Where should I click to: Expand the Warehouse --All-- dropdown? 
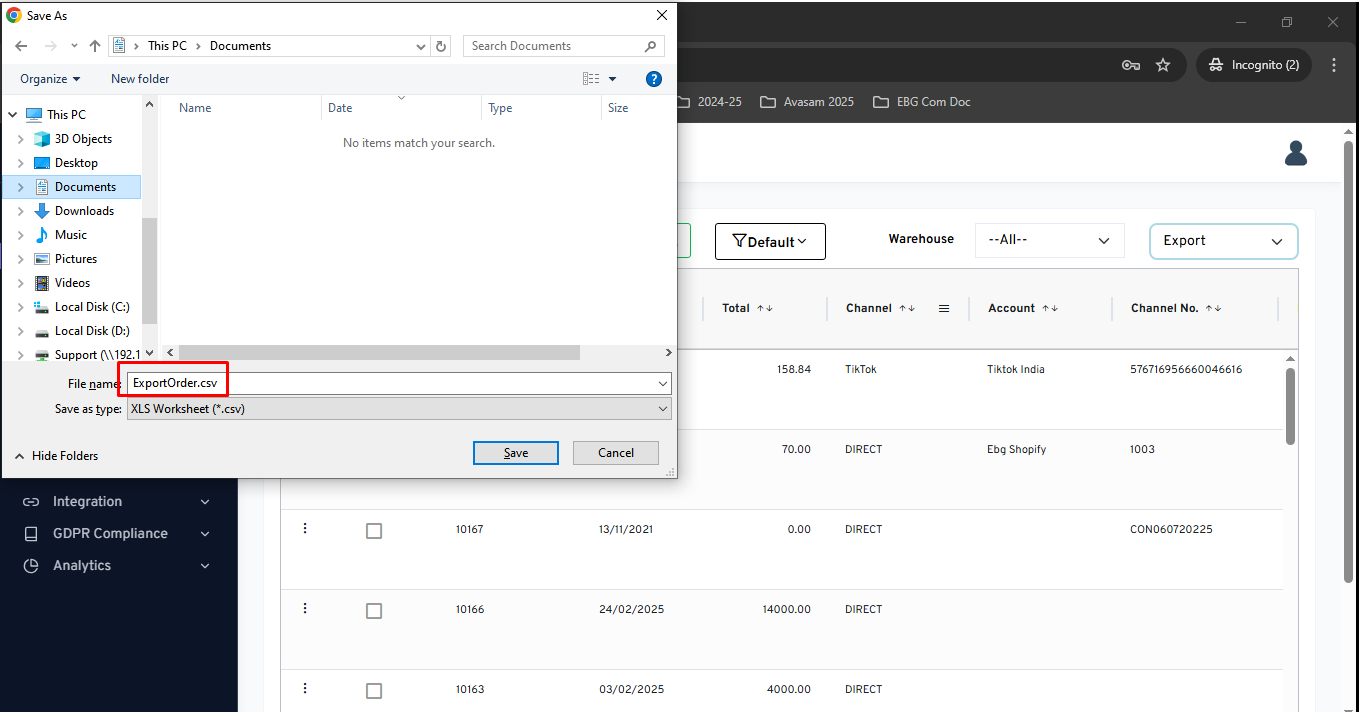point(1049,241)
